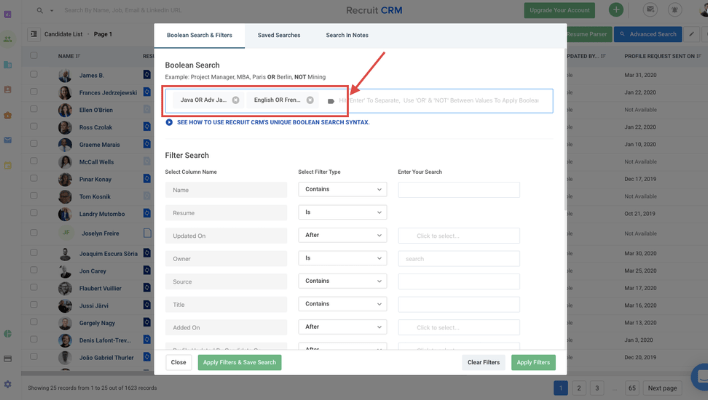
Task: Open the Owner filter type 'Is' dropdown
Action: tap(342, 258)
